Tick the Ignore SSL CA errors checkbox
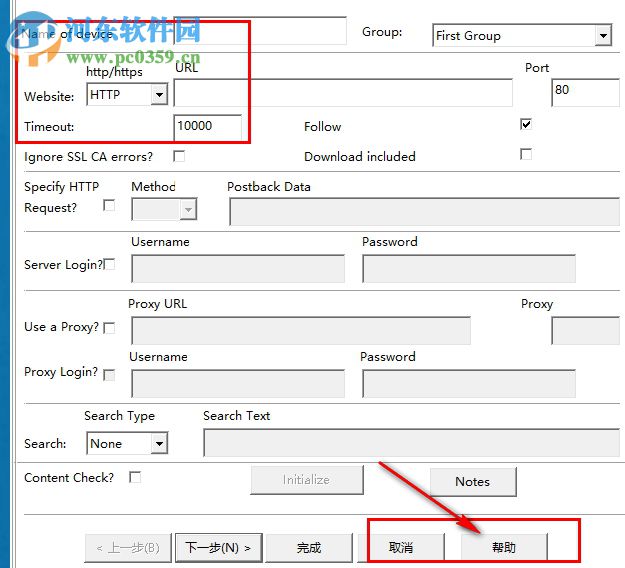625x568 pixels. click(179, 156)
